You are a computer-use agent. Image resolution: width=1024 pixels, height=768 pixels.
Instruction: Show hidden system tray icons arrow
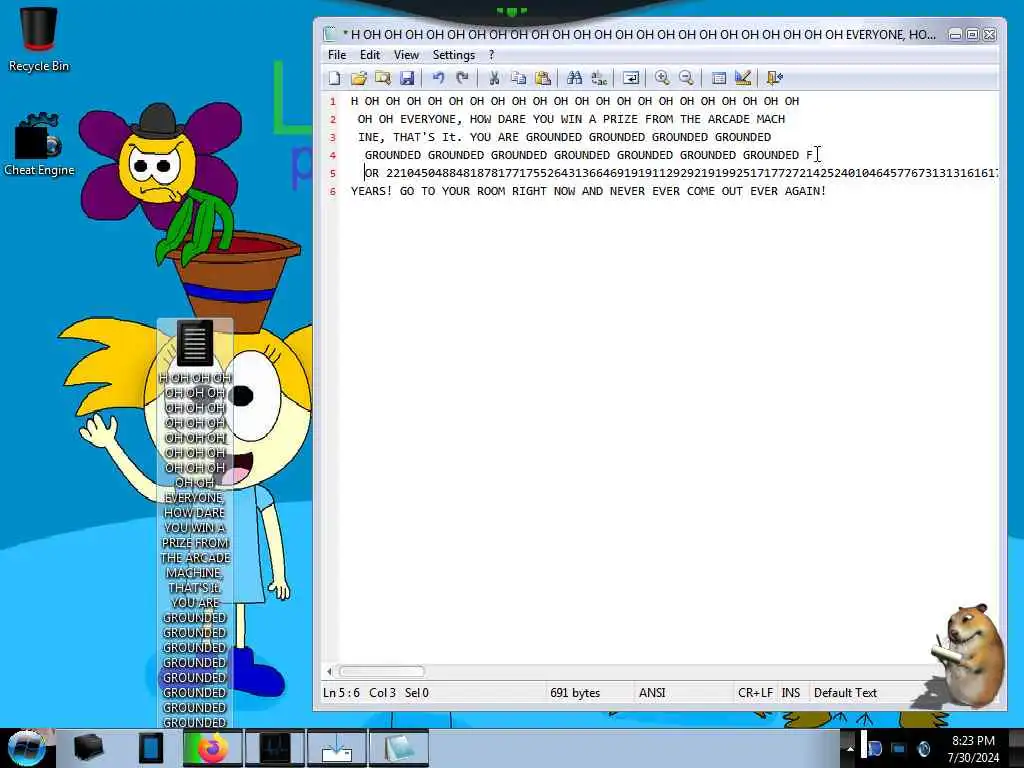click(x=850, y=748)
